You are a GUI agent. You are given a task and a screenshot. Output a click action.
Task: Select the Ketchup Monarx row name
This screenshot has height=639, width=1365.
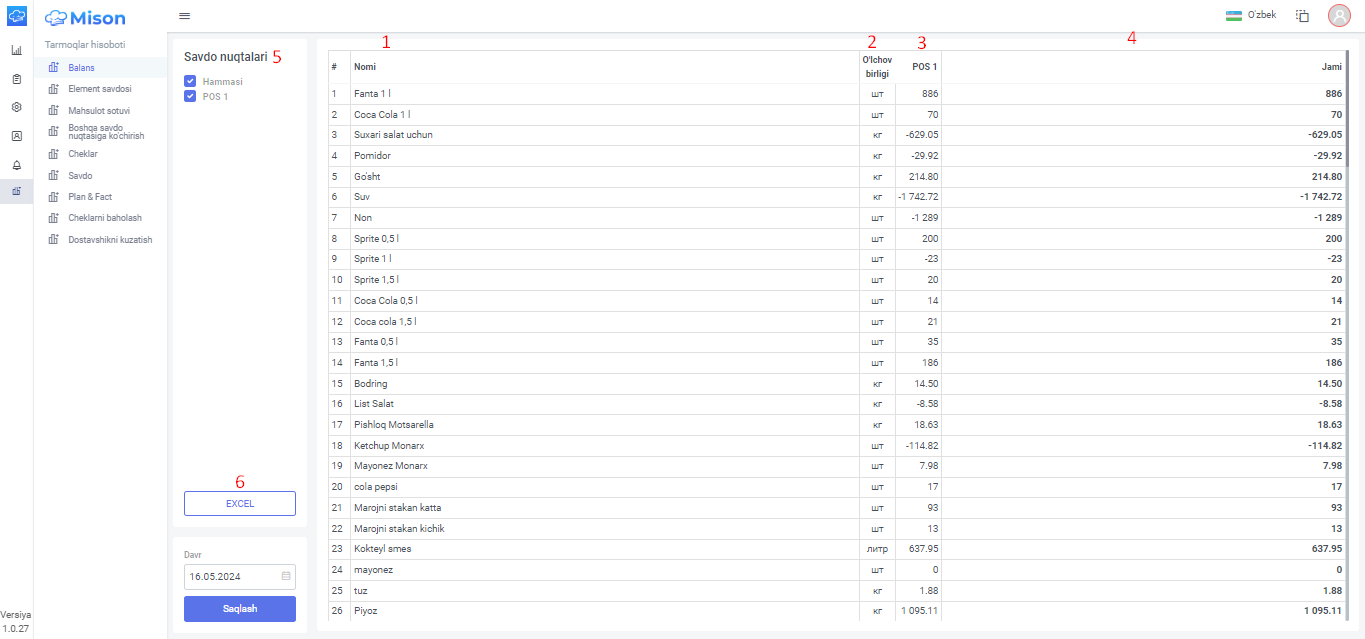tap(389, 446)
